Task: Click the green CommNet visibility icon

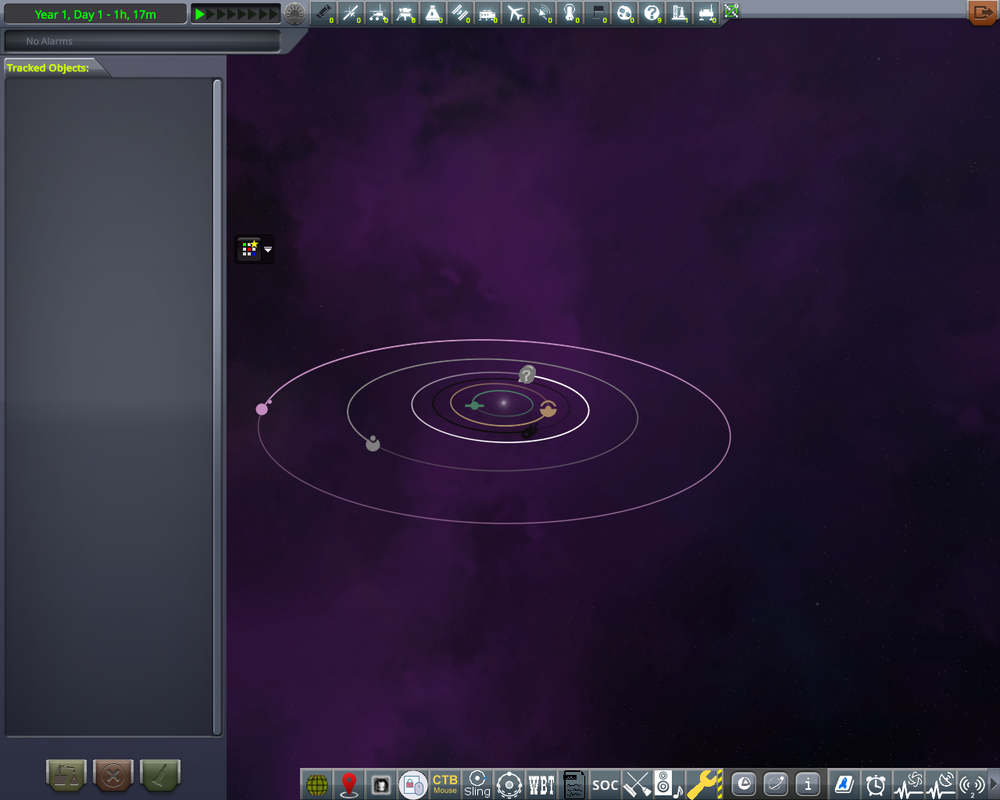Action: pos(732,11)
